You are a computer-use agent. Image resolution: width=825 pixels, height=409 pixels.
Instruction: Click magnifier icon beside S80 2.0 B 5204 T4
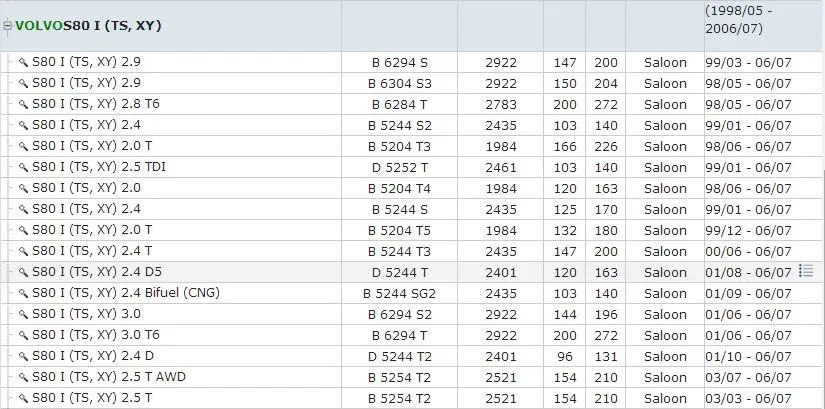(23, 188)
